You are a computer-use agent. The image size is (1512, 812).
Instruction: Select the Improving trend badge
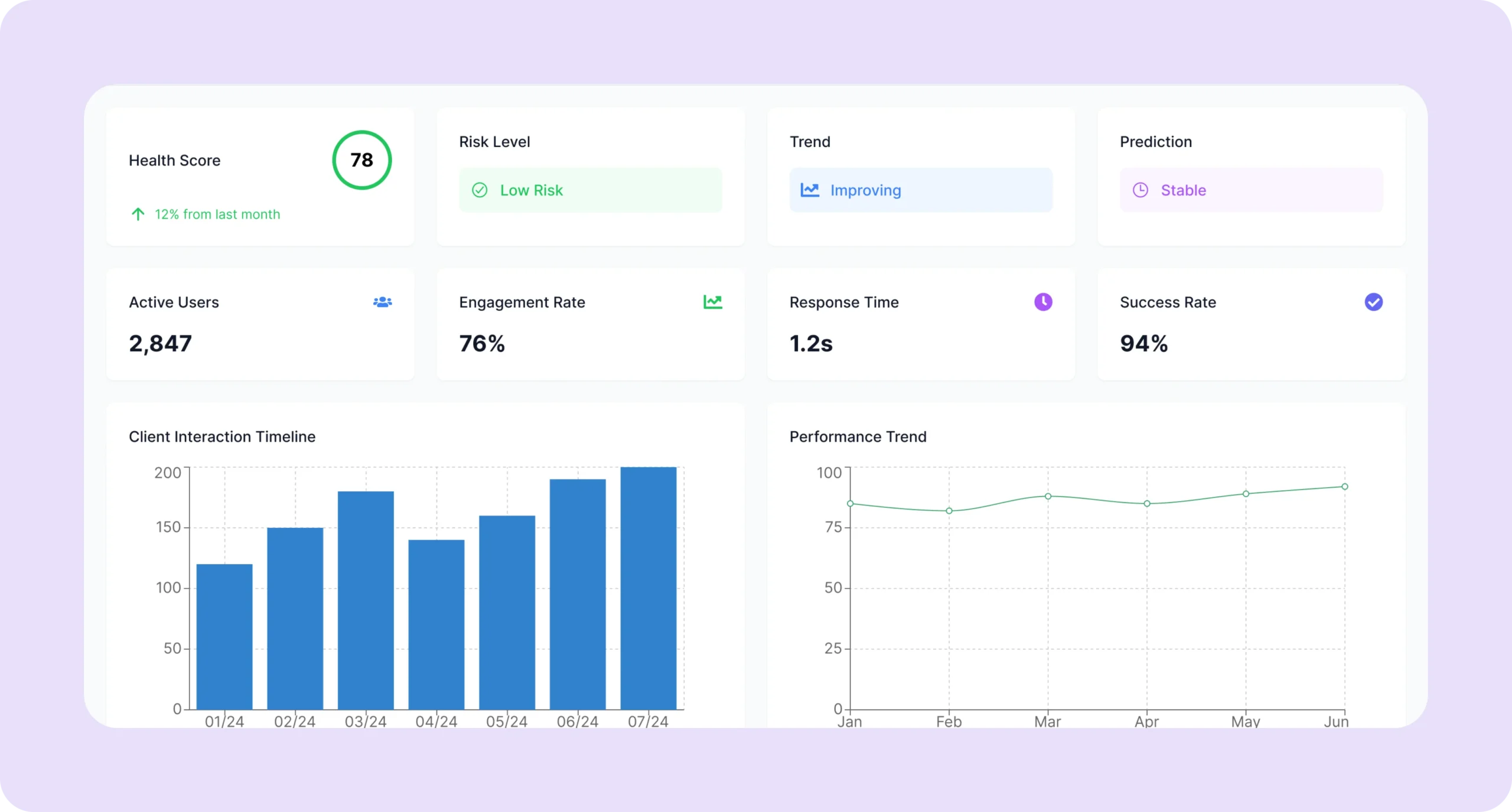921,190
